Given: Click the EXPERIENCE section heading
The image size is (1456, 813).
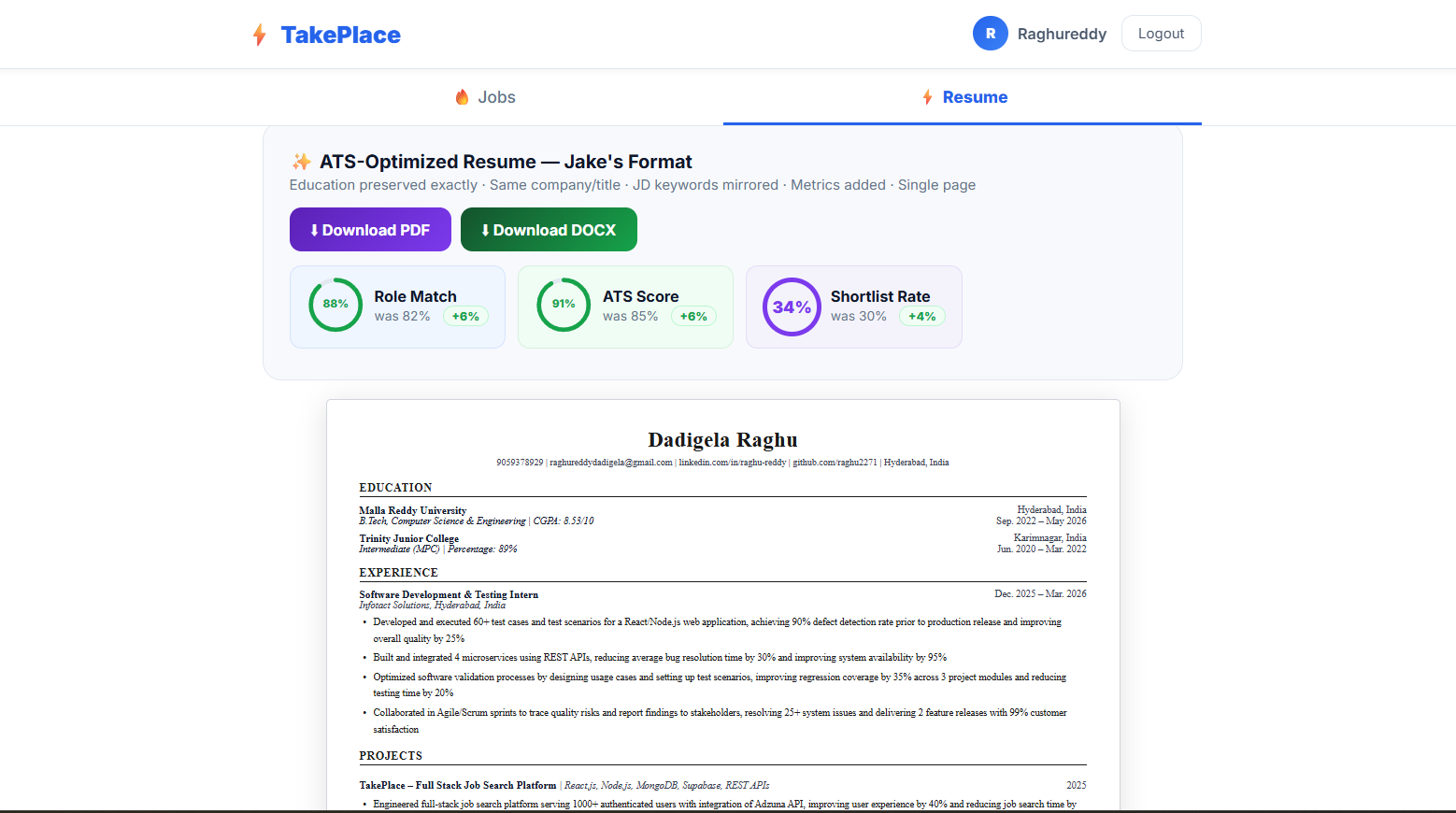Looking at the screenshot, I should 398,573.
